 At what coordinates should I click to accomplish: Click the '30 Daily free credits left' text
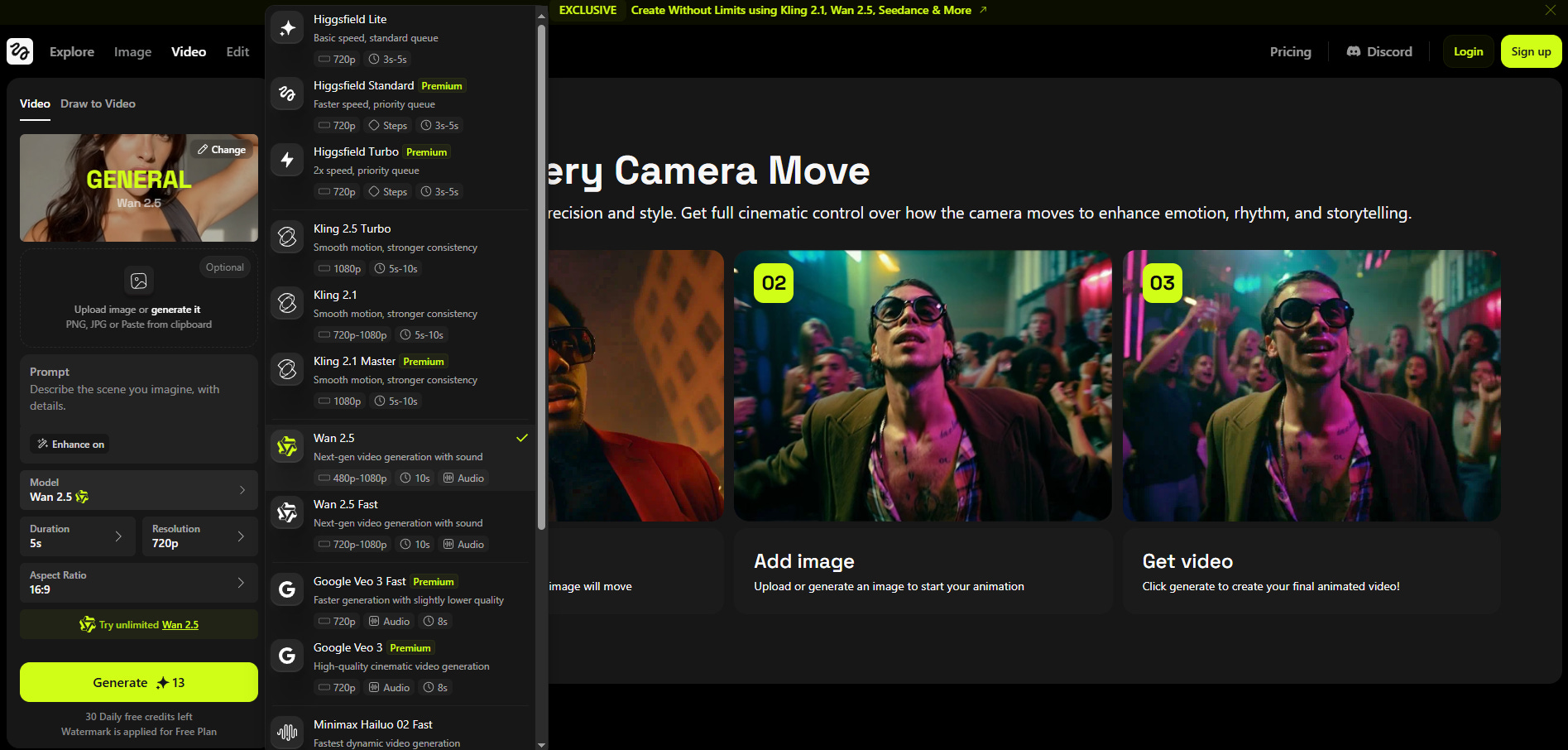pos(139,717)
